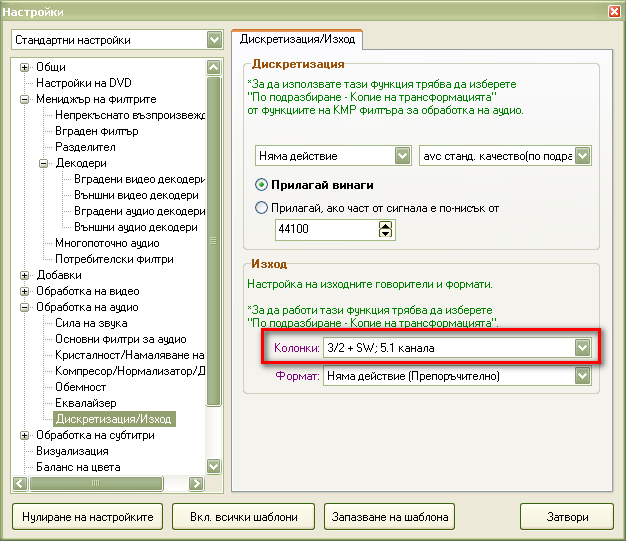Viewport: 626px width, 541px height.
Task: Open 'Няма действие' resampling dropdown
Action: 402,156
